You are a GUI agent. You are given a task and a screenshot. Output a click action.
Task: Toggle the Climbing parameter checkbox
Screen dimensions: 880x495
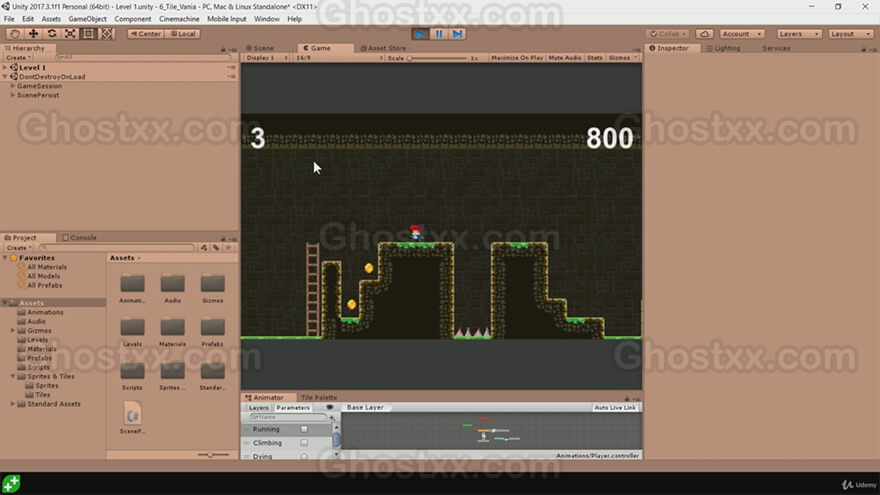click(x=304, y=443)
